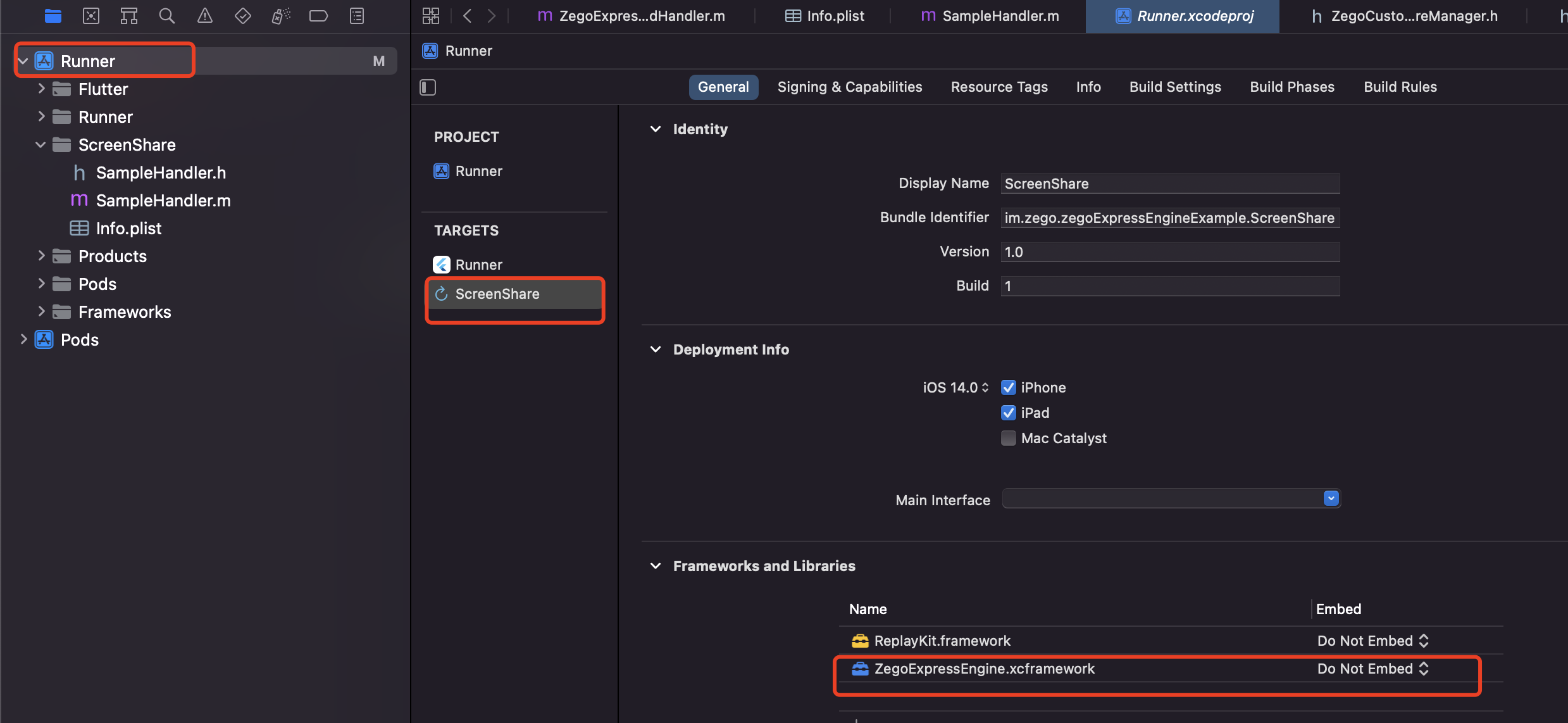
Task: Open the Symbol navigator icon
Action: (x=129, y=16)
